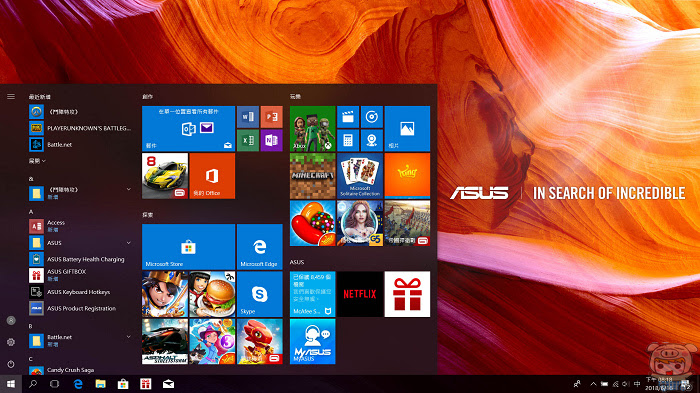The height and width of the screenshot is (393, 700).
Task: Open Access from the app list
Action: (x=80, y=226)
